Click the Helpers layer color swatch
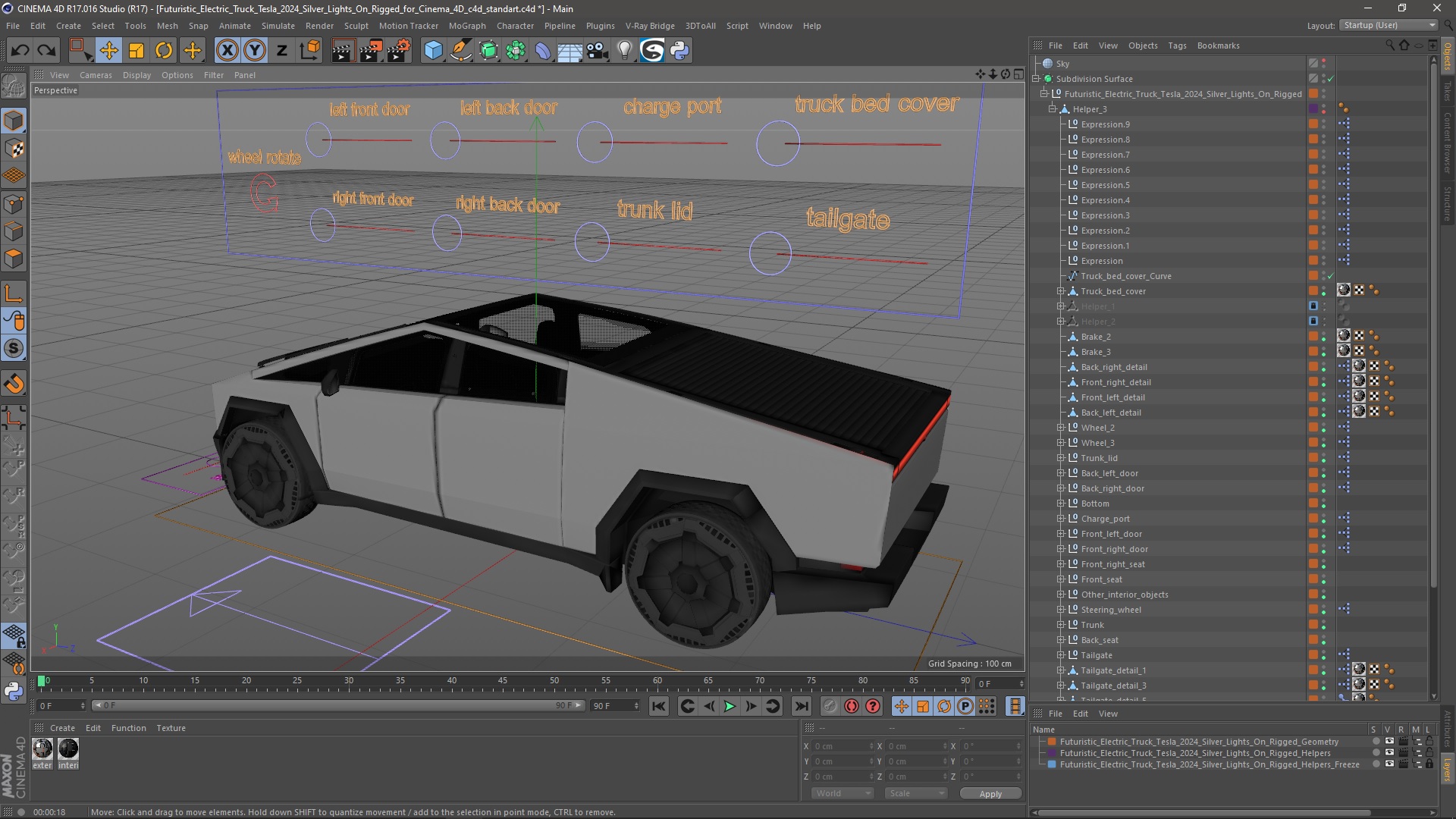Screen dimensions: 1456x819 1052,753
